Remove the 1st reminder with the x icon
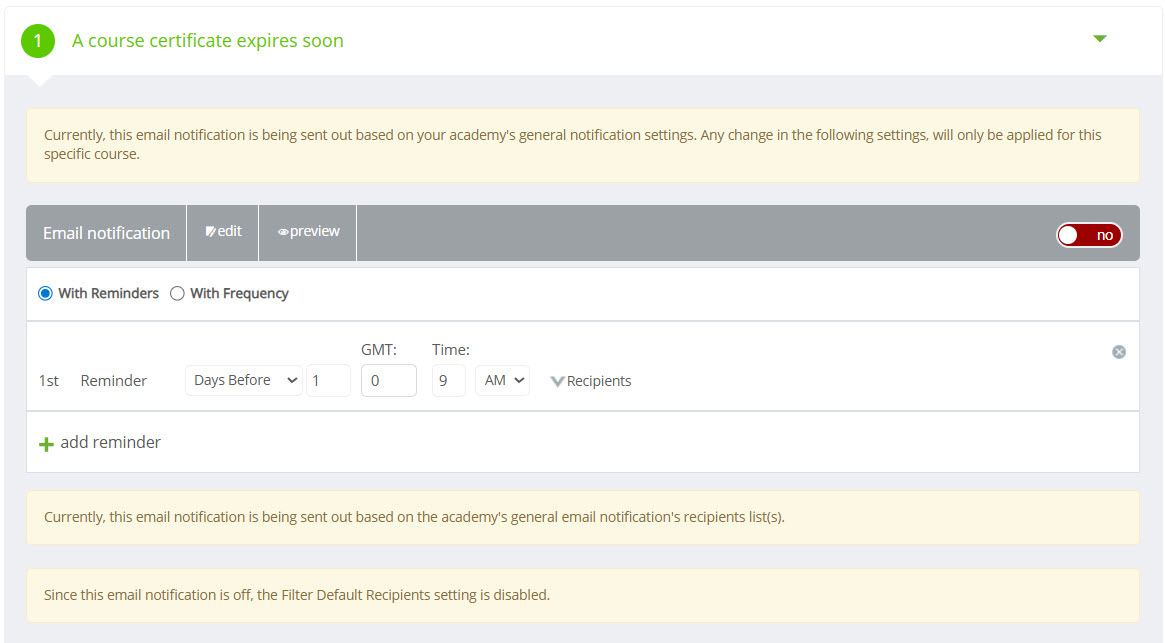The image size is (1165, 643). (x=1119, y=352)
